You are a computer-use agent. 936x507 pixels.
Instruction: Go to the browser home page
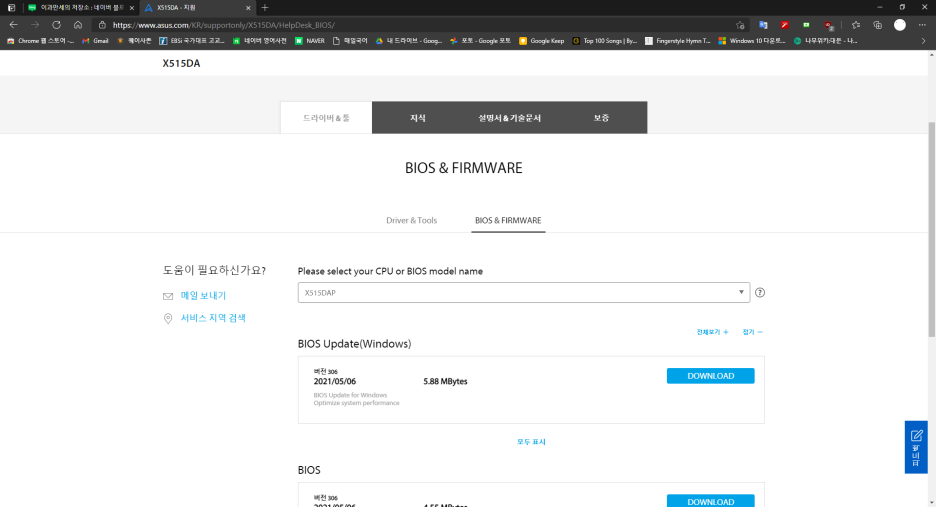tap(78, 25)
